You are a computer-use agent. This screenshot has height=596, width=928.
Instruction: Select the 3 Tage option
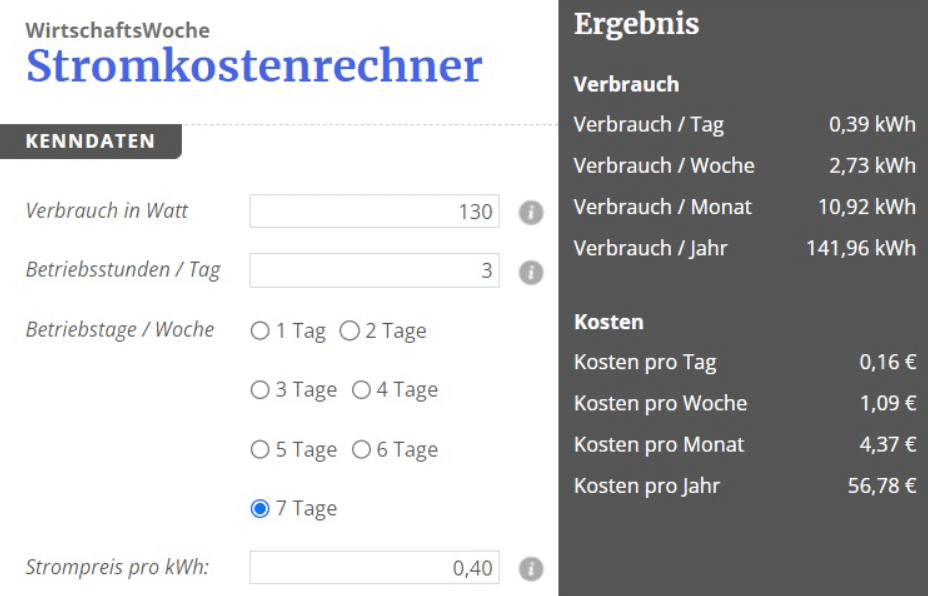[x=260, y=389]
